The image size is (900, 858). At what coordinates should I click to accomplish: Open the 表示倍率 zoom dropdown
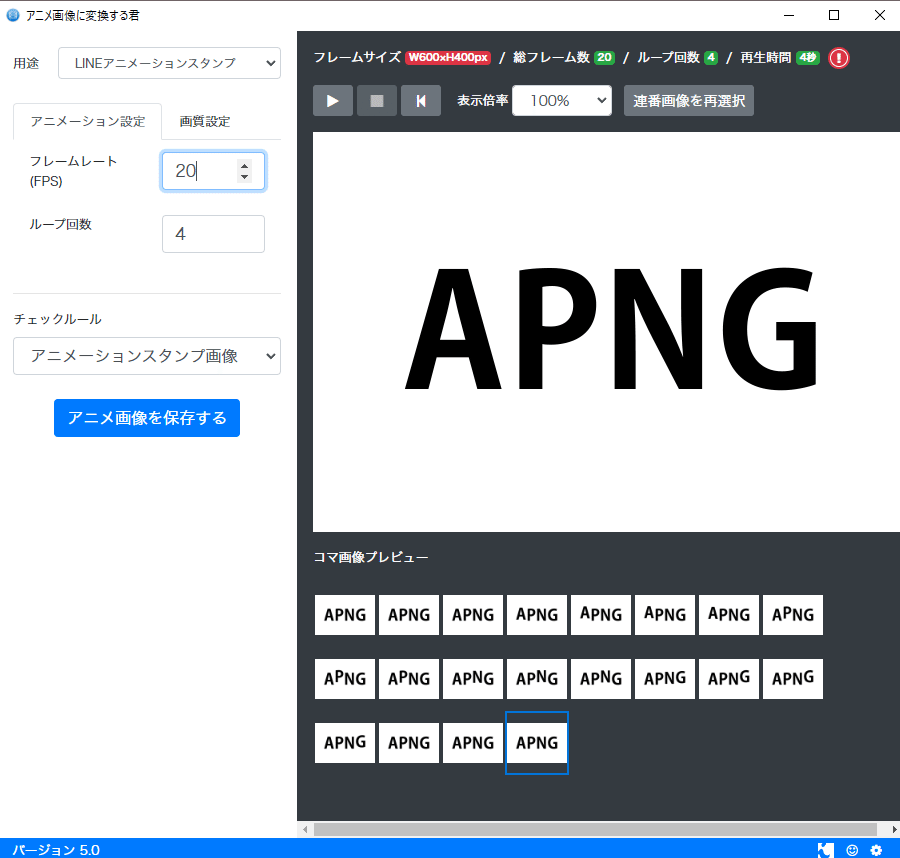562,100
